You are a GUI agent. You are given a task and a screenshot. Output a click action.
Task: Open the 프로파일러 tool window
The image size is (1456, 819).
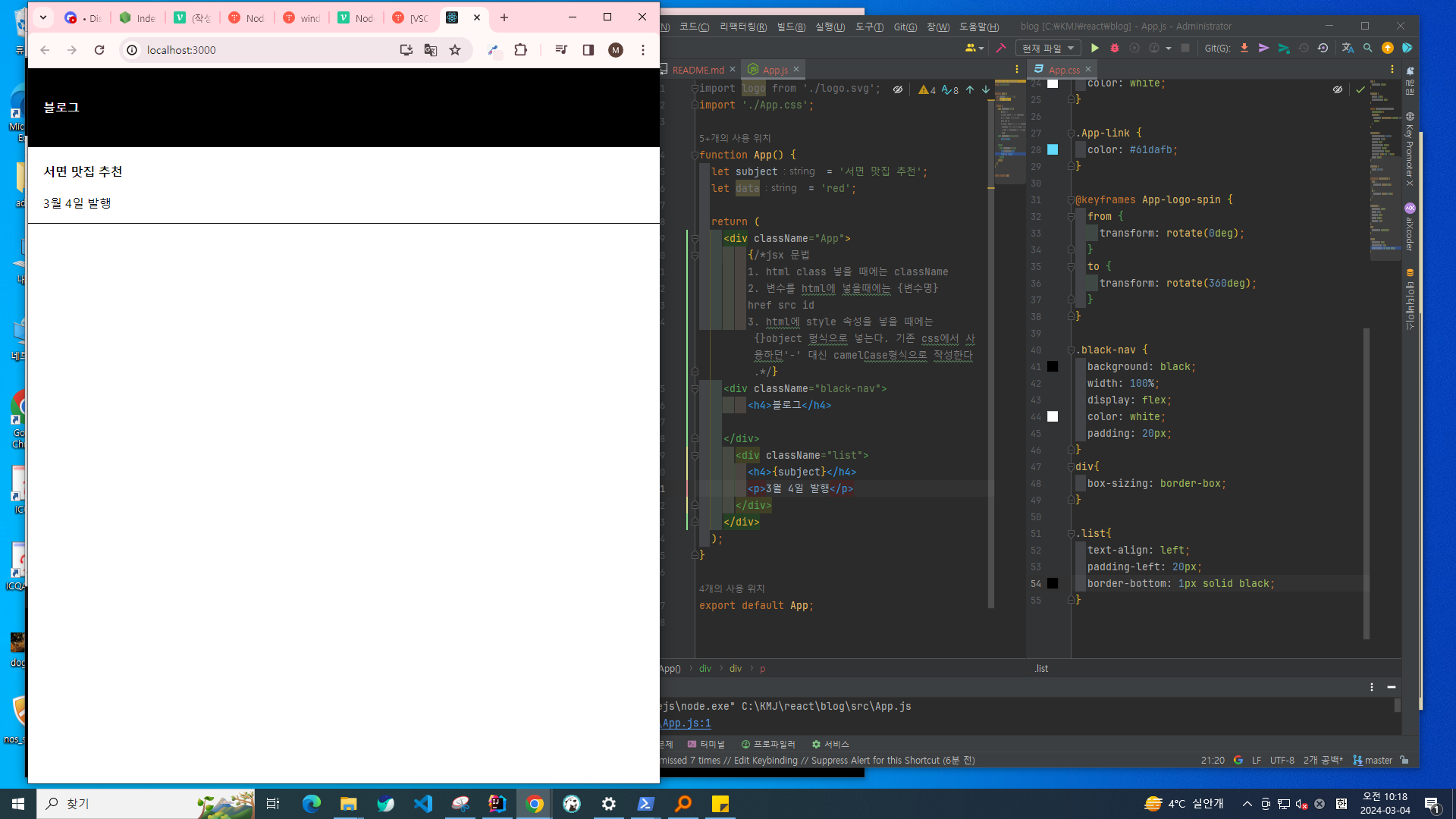tap(768, 745)
